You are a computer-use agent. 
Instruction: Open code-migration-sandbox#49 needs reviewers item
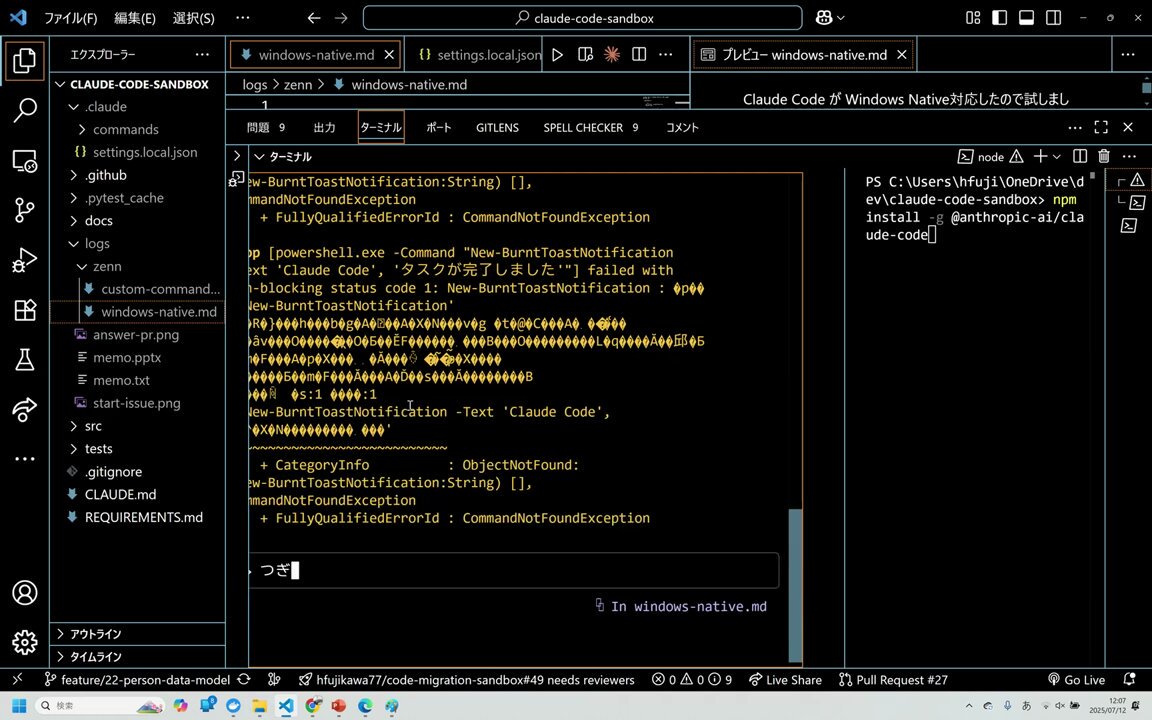pos(467,680)
